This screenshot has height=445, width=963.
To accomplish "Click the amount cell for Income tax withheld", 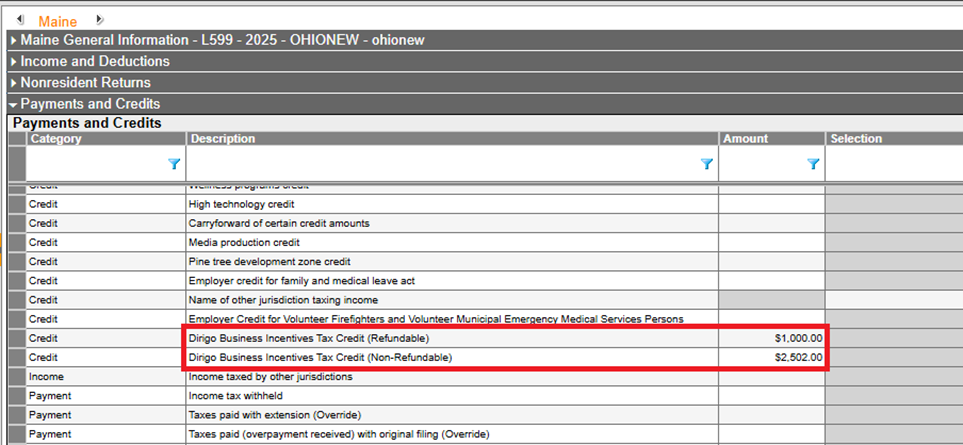I will coord(771,396).
